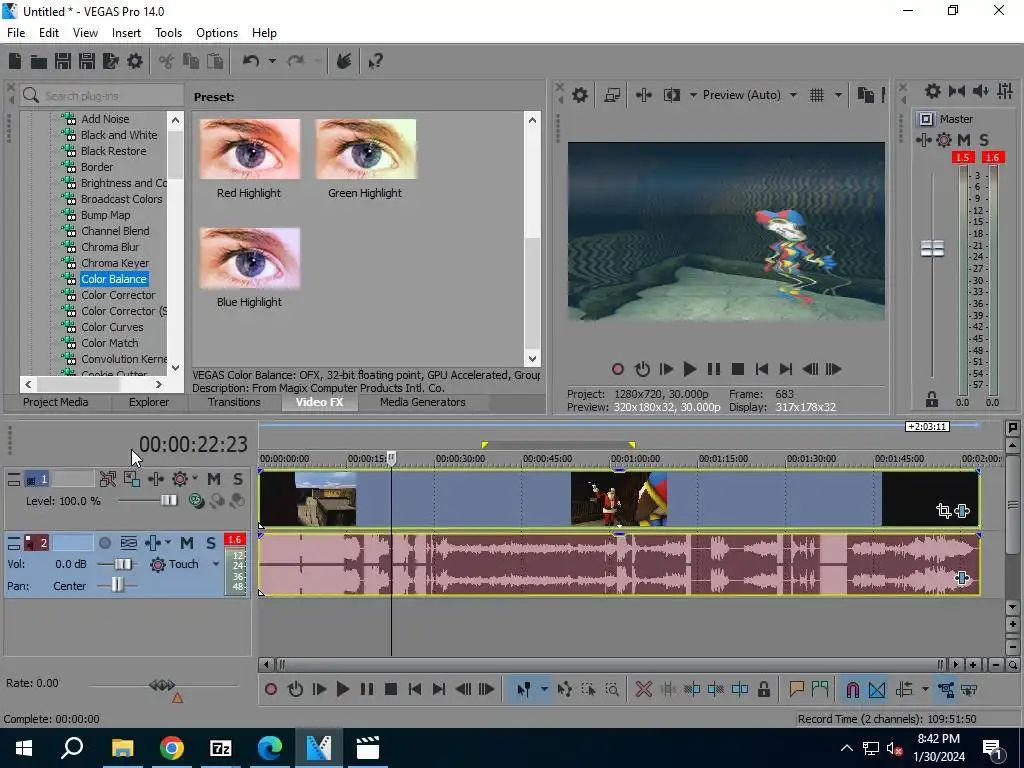1024x768 pixels.
Task: Toggle Mute on Master bus
Action: (x=964, y=140)
